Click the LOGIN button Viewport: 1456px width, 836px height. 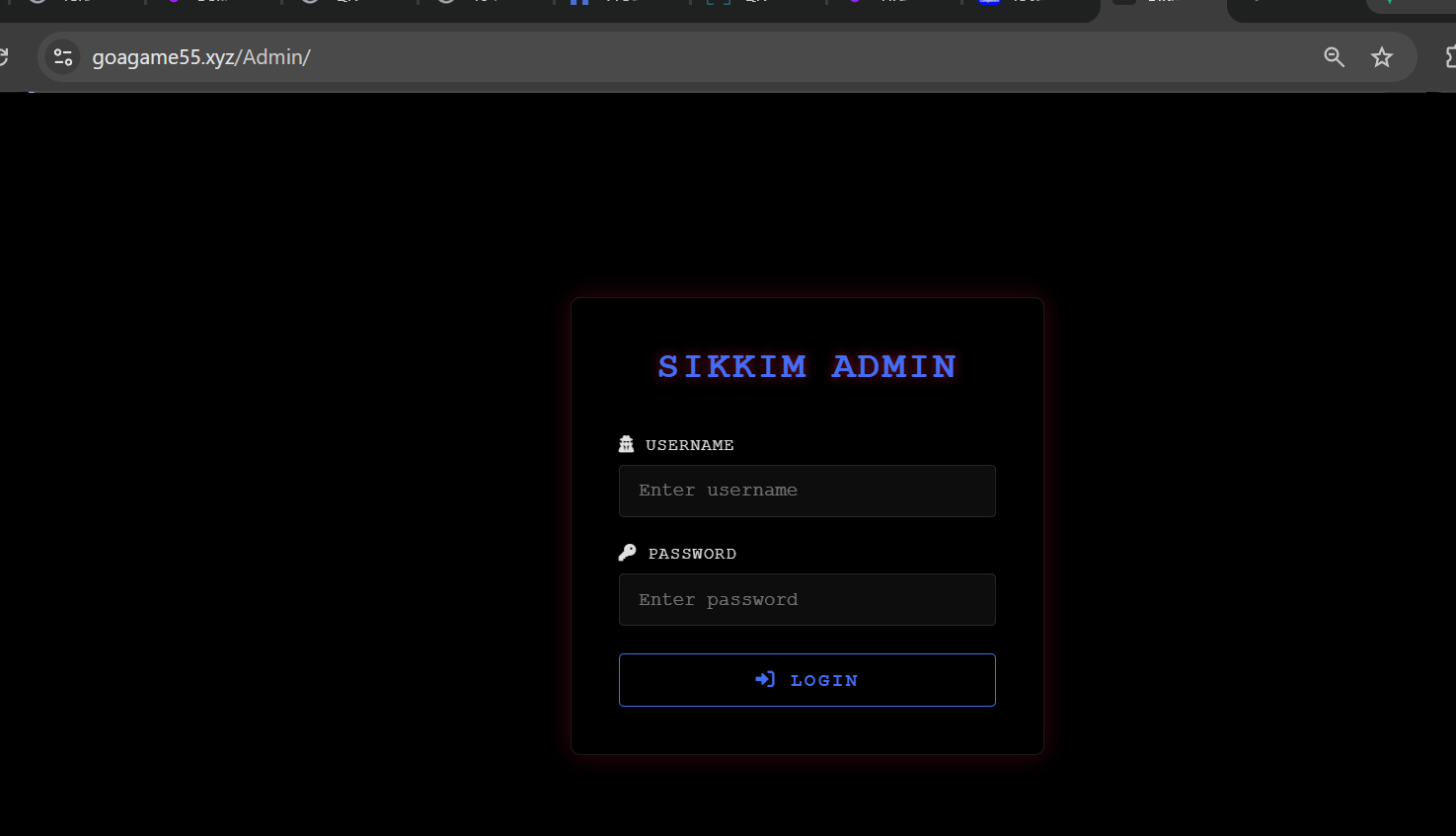point(806,680)
